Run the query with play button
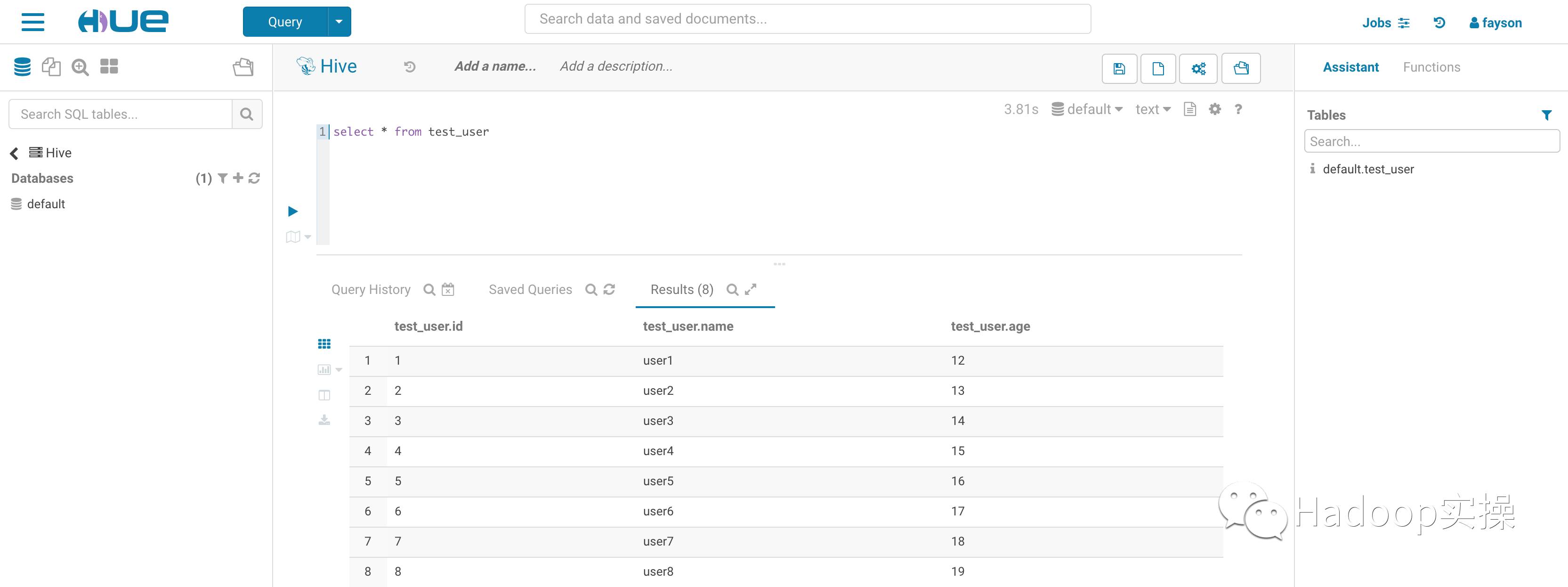 click(x=293, y=212)
